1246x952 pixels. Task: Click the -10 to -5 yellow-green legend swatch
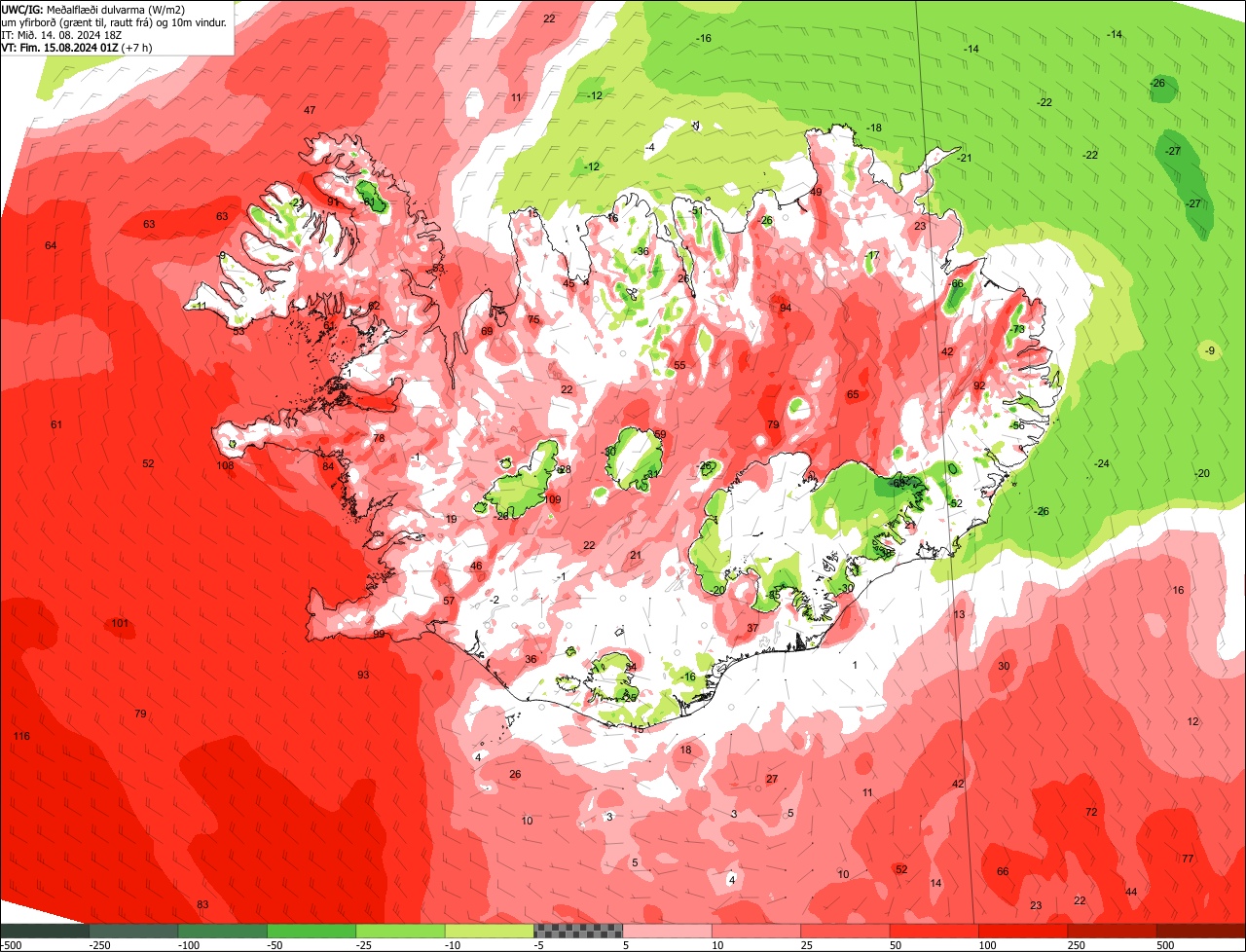point(490,931)
